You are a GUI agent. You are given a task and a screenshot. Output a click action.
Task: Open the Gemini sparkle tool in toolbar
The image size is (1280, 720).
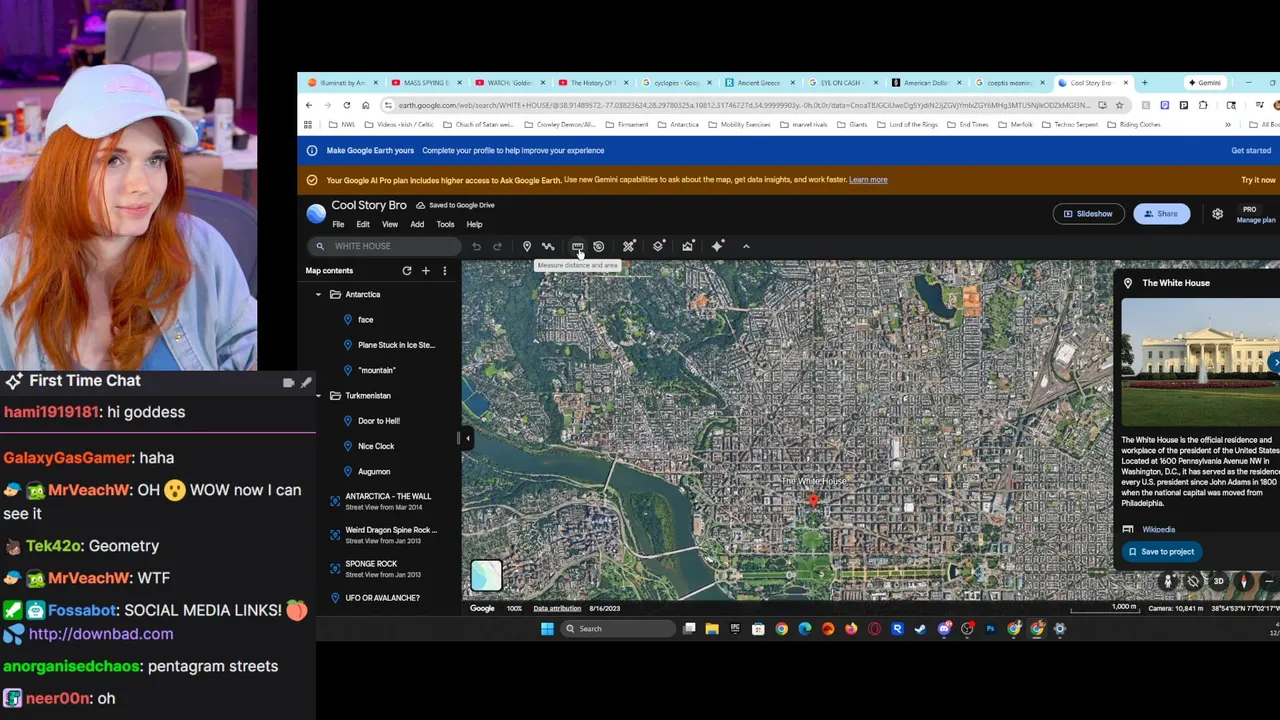pyautogui.click(x=717, y=246)
